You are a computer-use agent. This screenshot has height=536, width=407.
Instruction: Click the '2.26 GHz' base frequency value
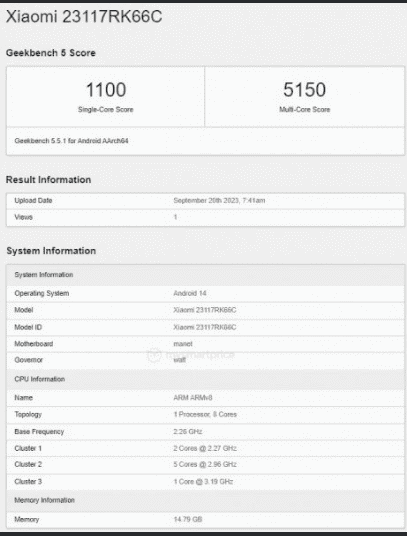click(x=188, y=432)
